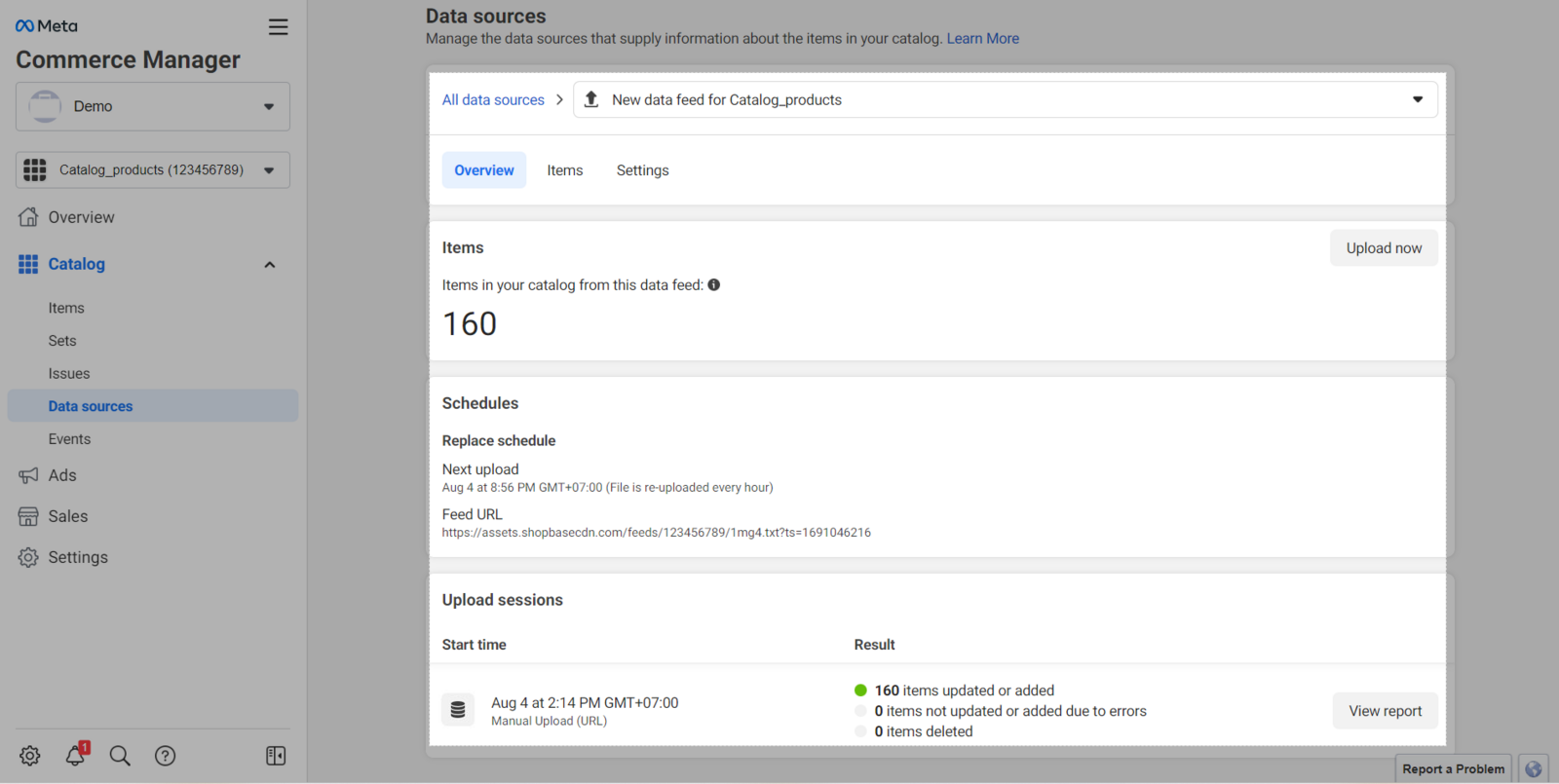
Task: Open the bottom-left settings gear icon
Action: point(30,756)
